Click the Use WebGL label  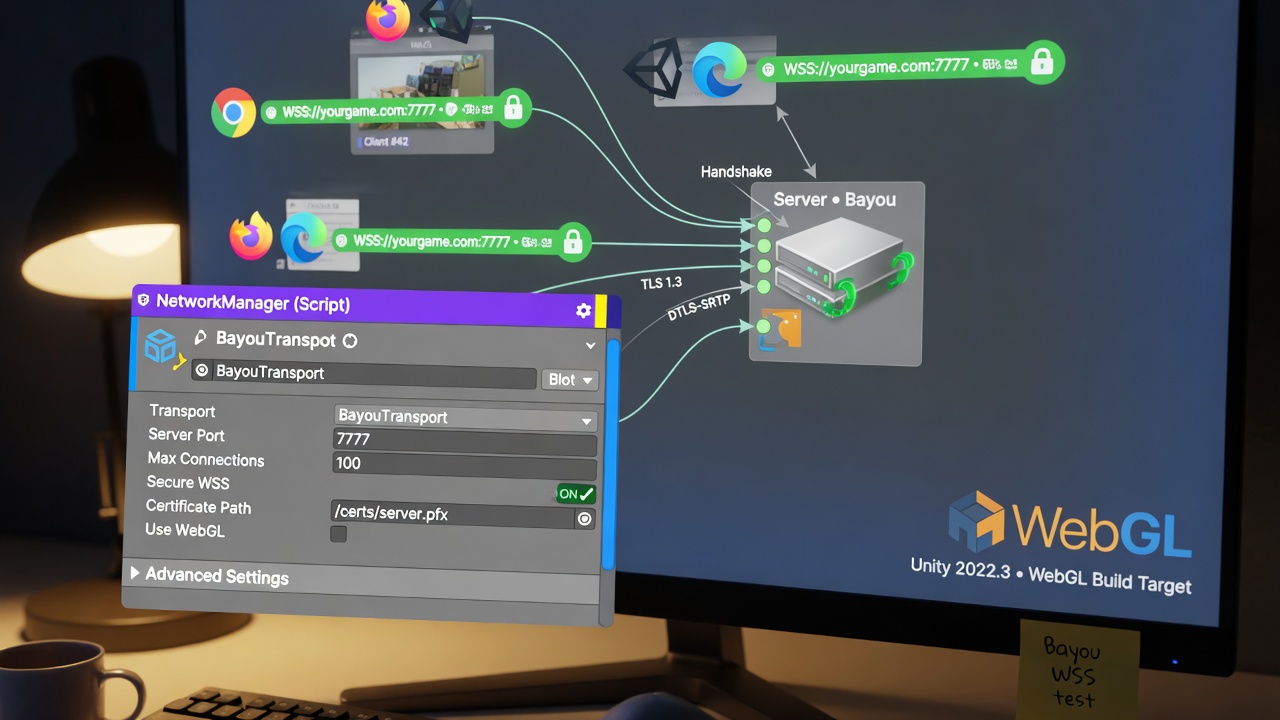click(x=185, y=530)
